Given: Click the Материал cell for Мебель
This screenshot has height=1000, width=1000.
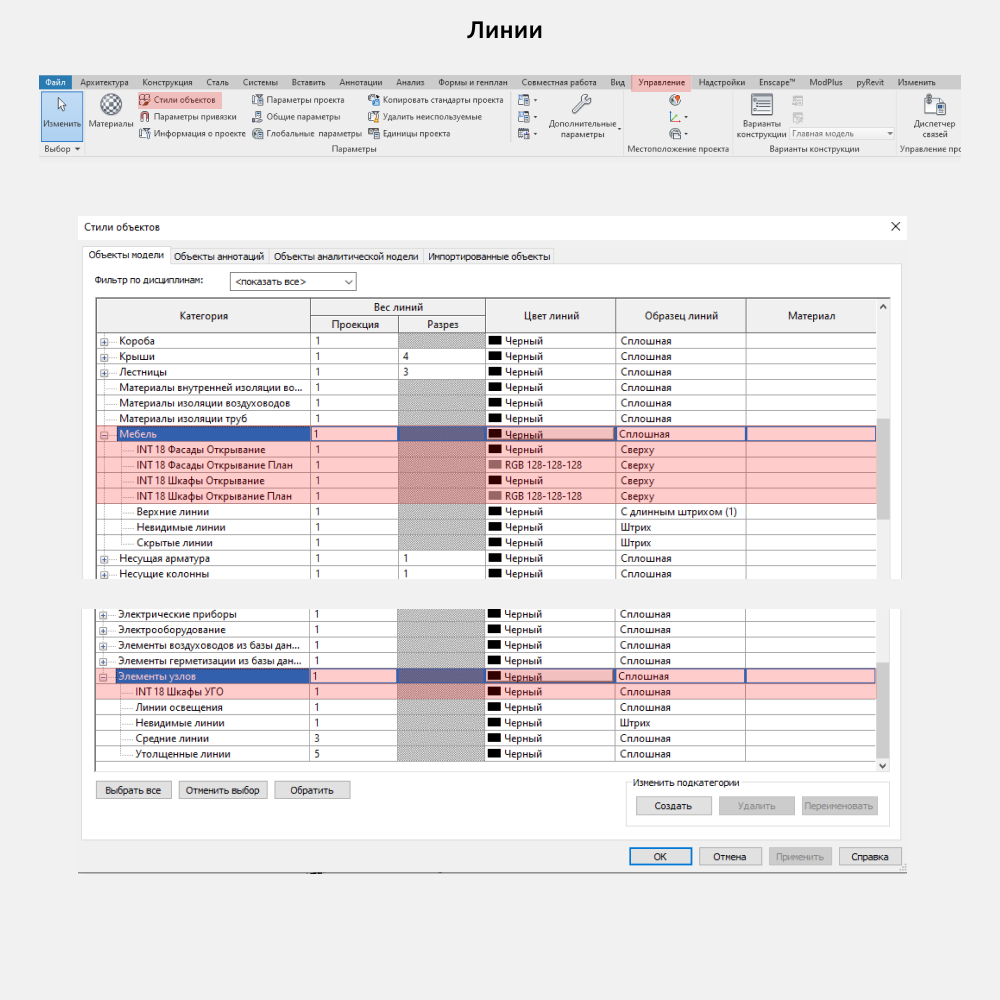Looking at the screenshot, I should point(811,434).
